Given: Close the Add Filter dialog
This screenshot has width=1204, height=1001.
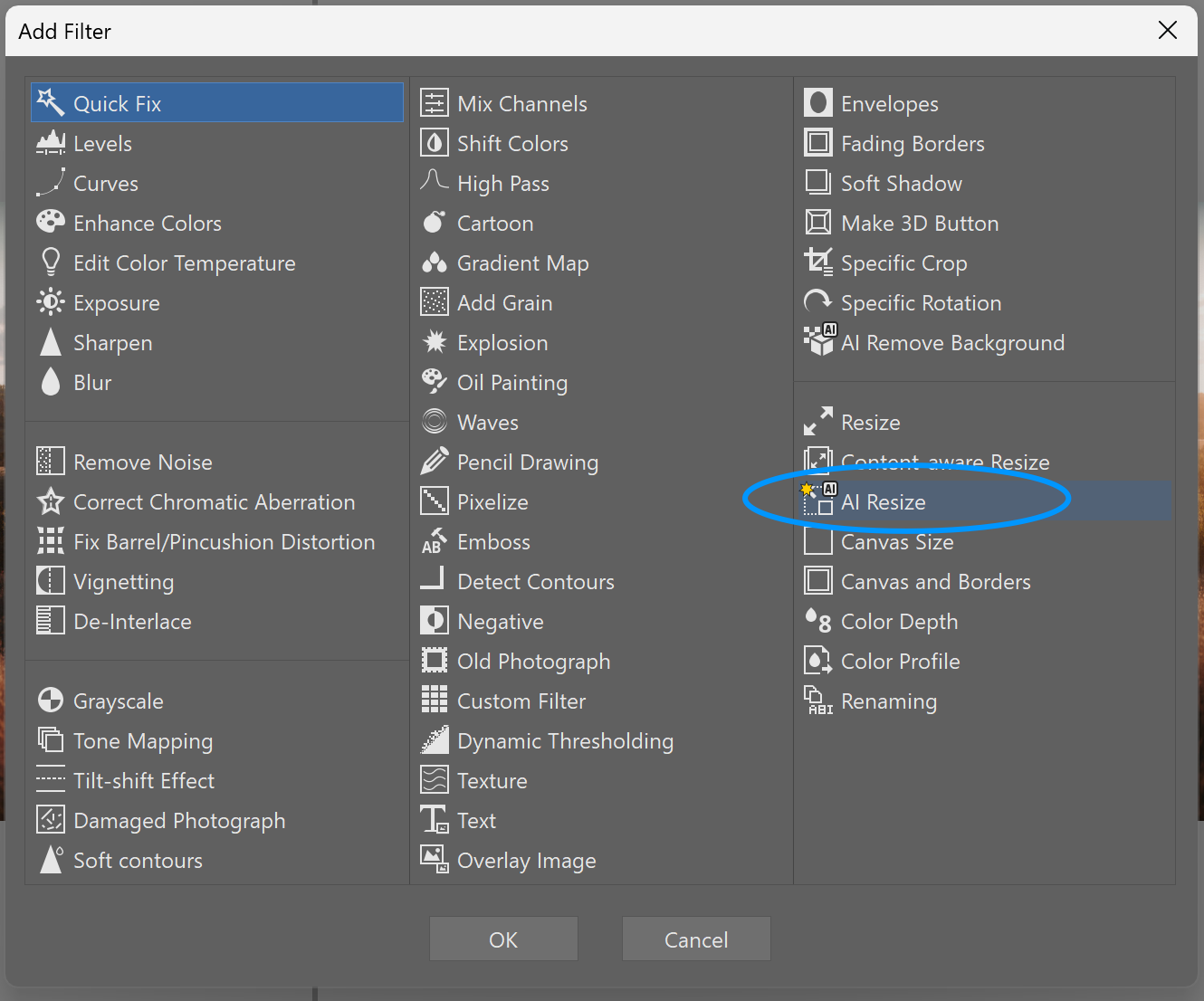Looking at the screenshot, I should [x=1167, y=31].
